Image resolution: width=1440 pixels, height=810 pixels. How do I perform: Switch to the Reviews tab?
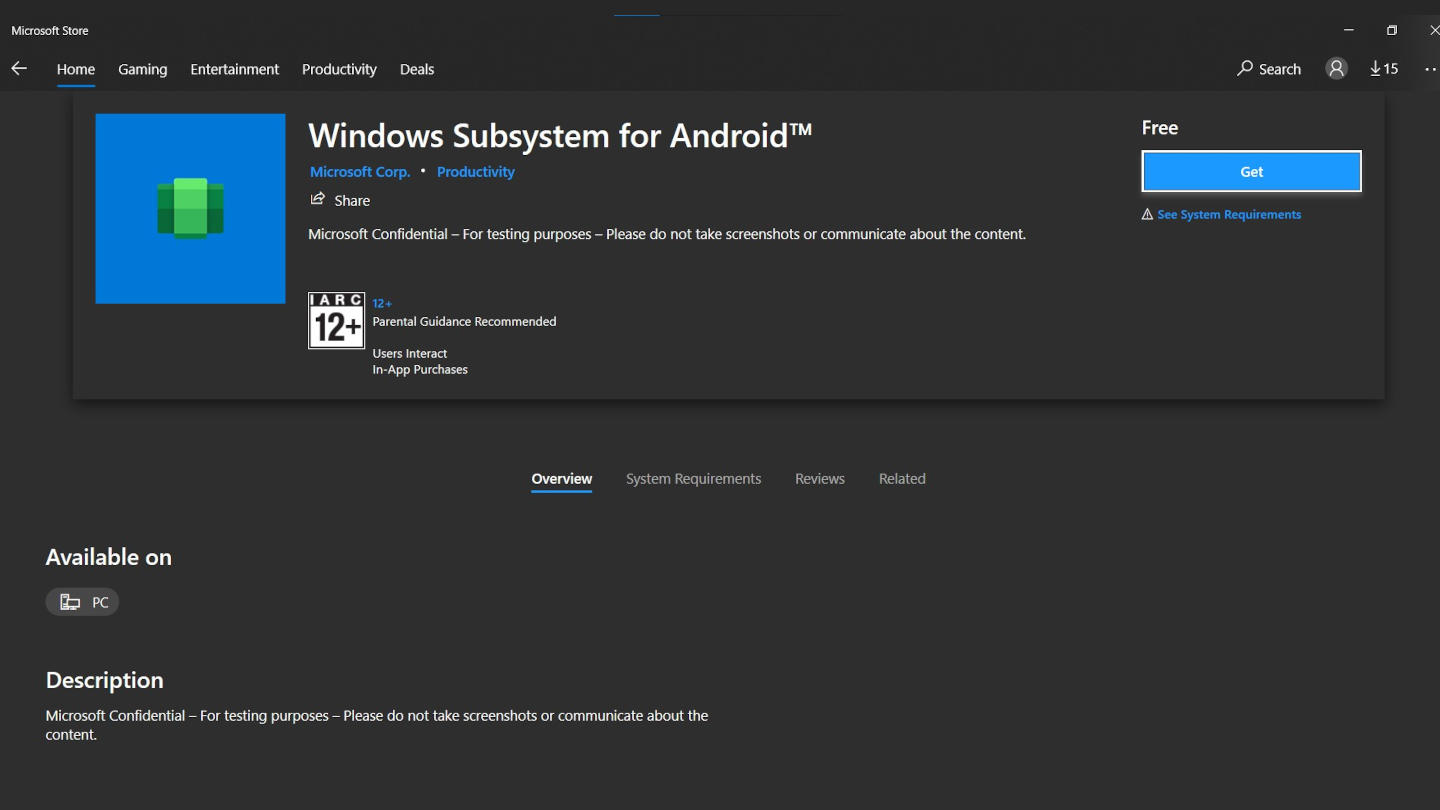click(x=819, y=478)
